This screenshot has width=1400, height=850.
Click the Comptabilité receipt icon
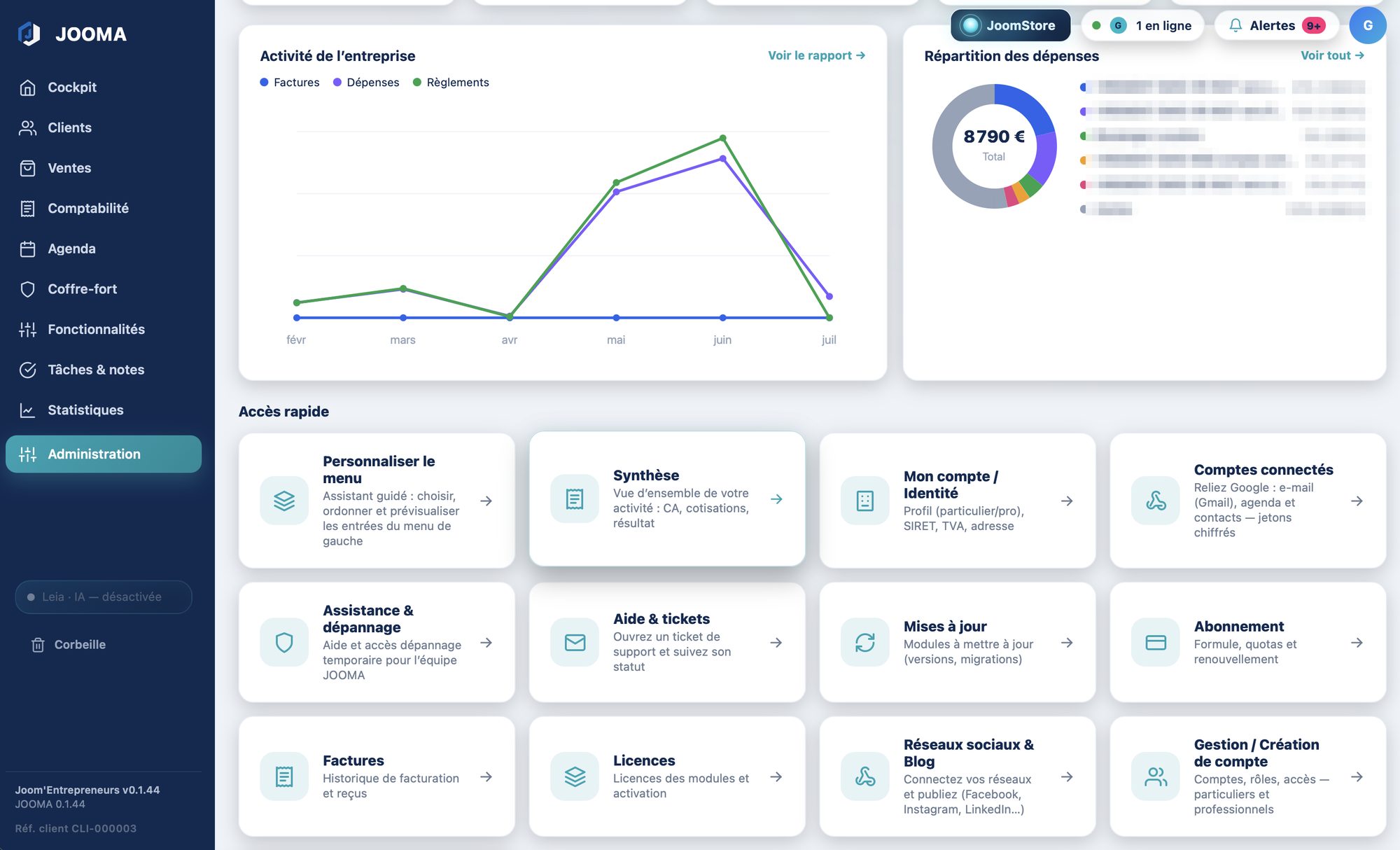pos(28,209)
